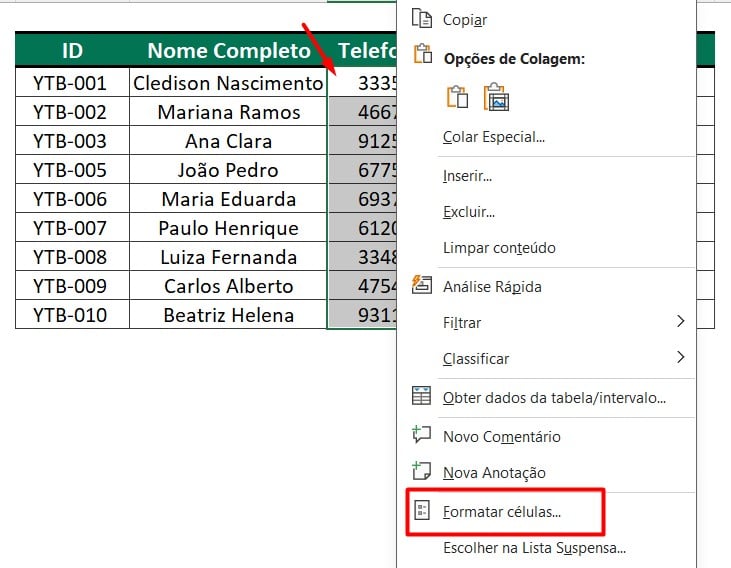Viewport: 731px width, 568px height.
Task: Add a Novo Comentário via menu
Action: (545, 437)
